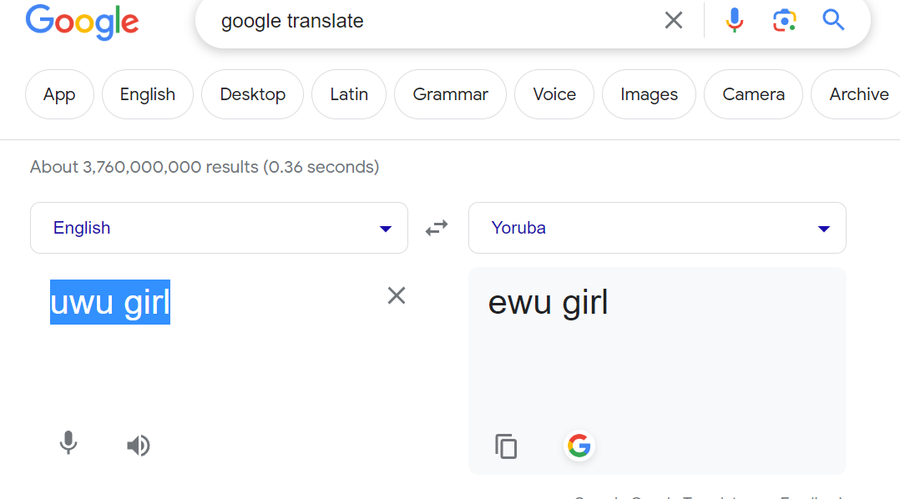Click the magnifying glass search button

834,20
